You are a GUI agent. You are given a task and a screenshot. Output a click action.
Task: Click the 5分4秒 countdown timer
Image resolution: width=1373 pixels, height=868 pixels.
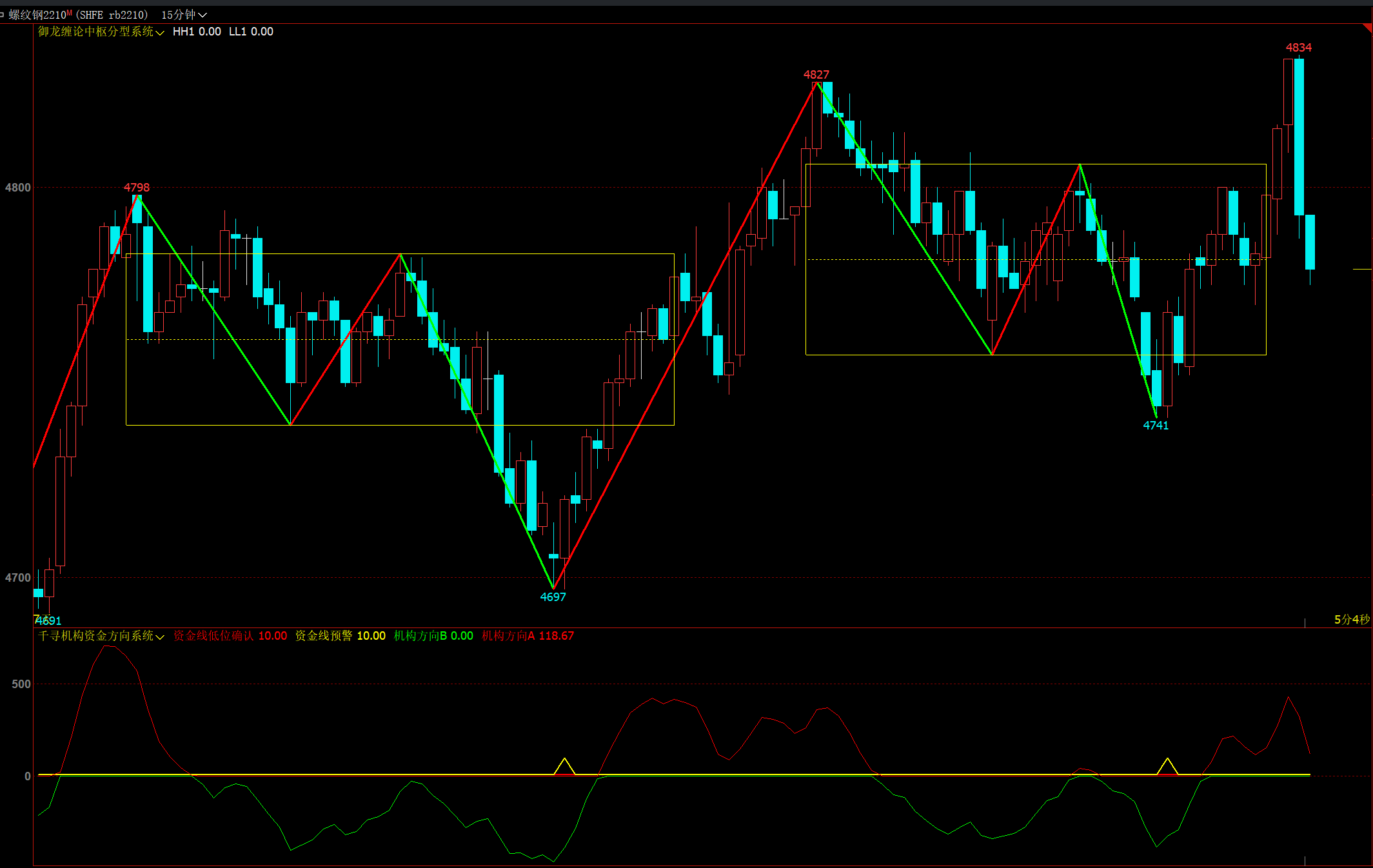[x=1352, y=620]
